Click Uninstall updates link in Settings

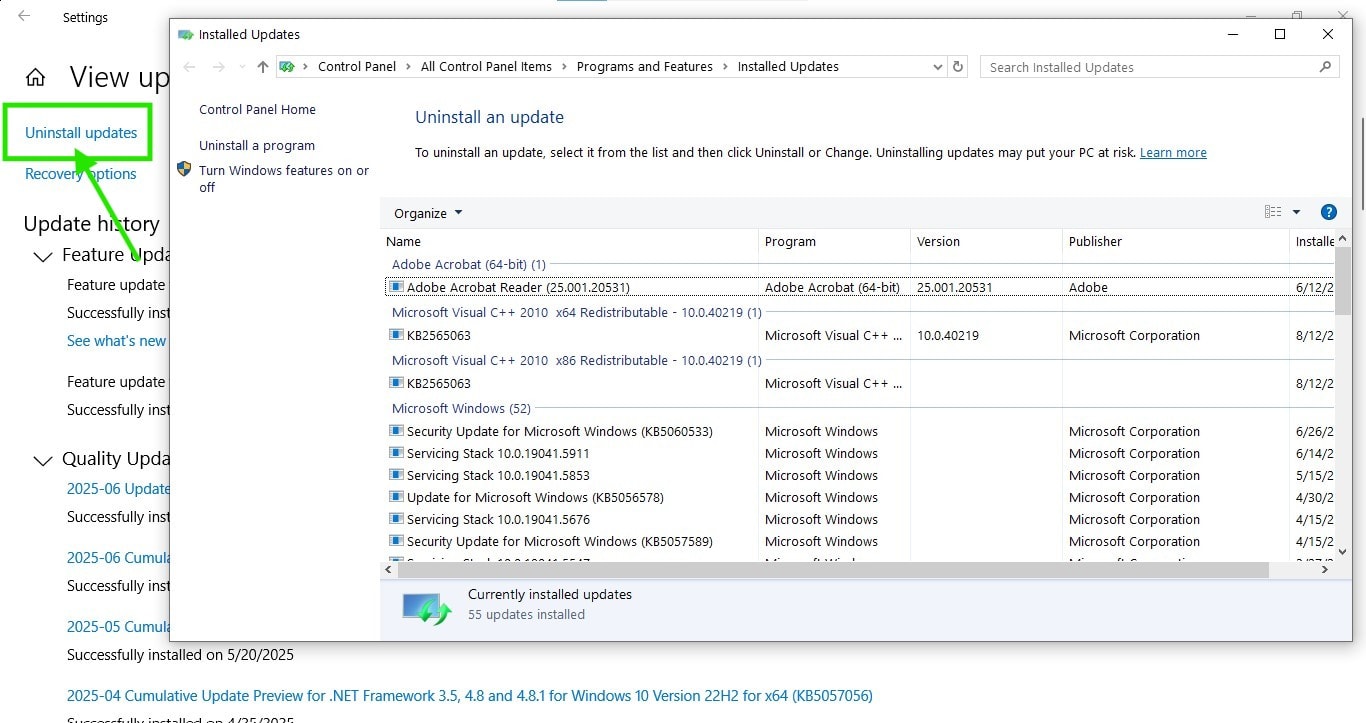[x=81, y=133]
